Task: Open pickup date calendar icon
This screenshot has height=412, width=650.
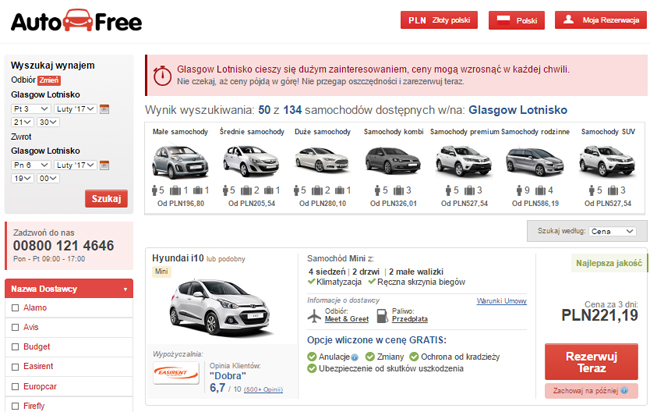Action: click(104, 109)
